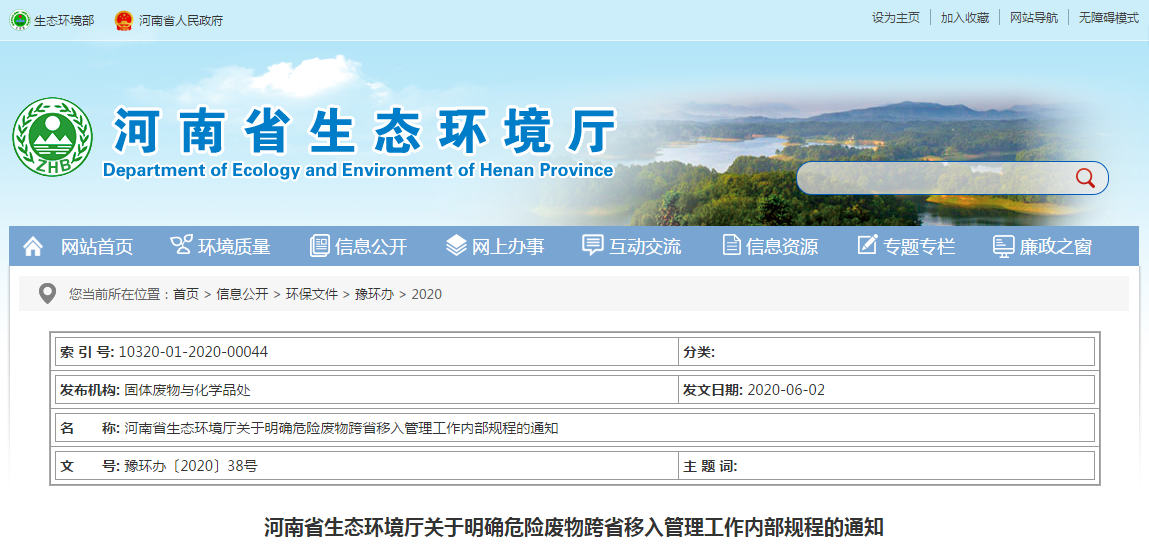
Task: Click index number 10320-01-2020-00044
Action: click(x=193, y=352)
